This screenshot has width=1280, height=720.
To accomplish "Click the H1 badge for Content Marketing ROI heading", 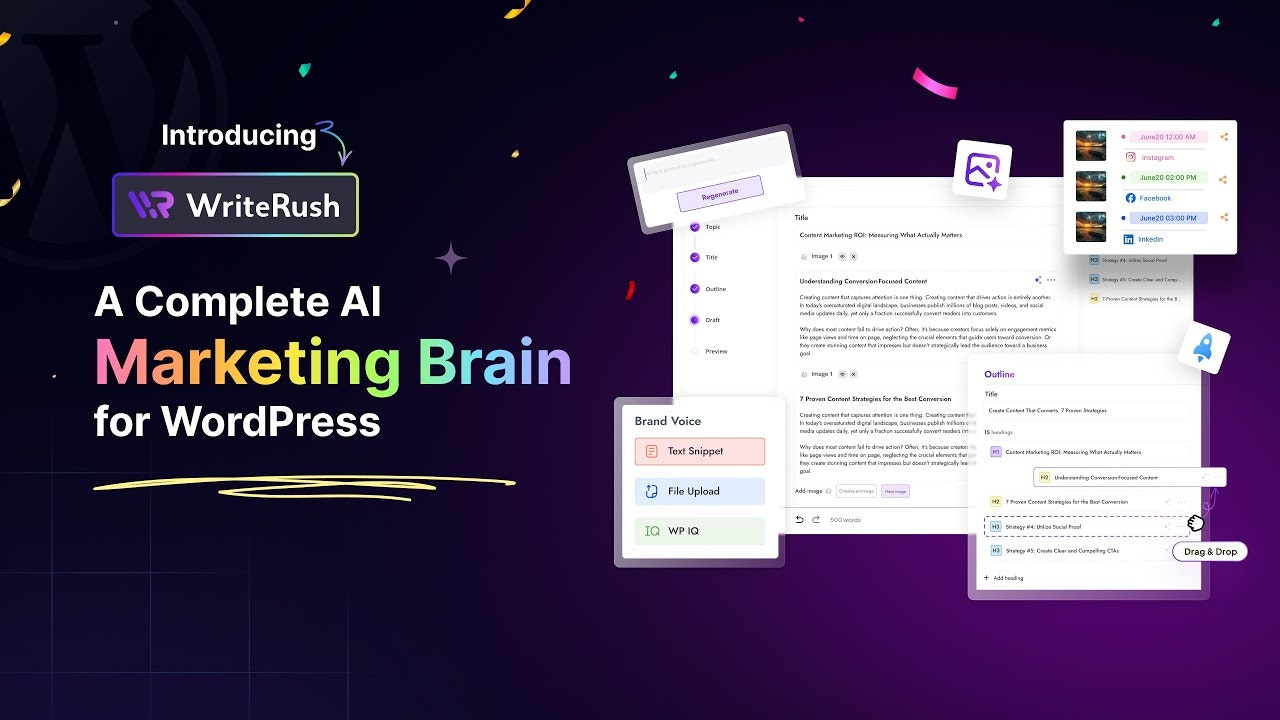I will [995, 452].
